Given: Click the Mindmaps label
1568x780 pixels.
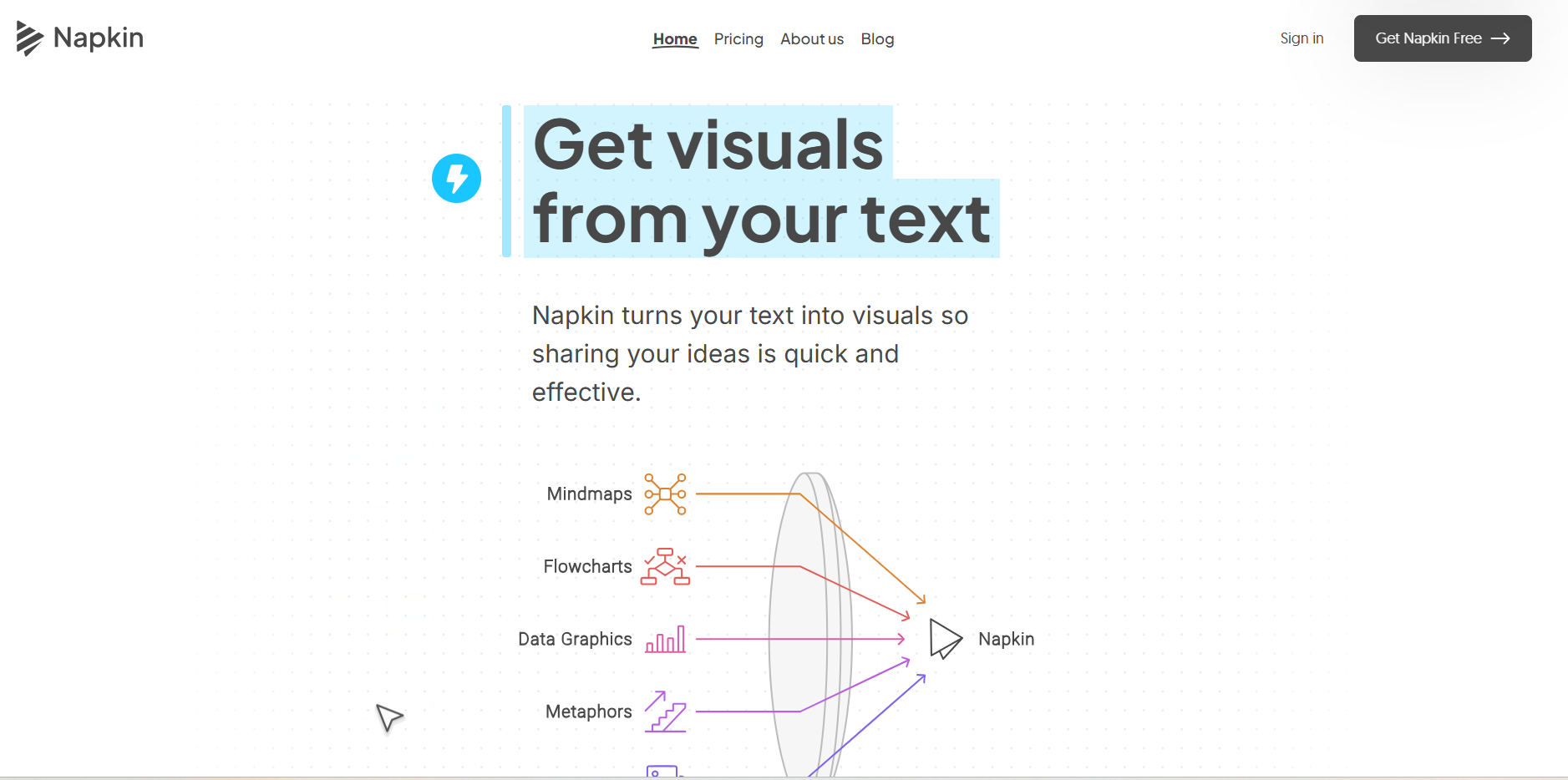Looking at the screenshot, I should coord(589,494).
